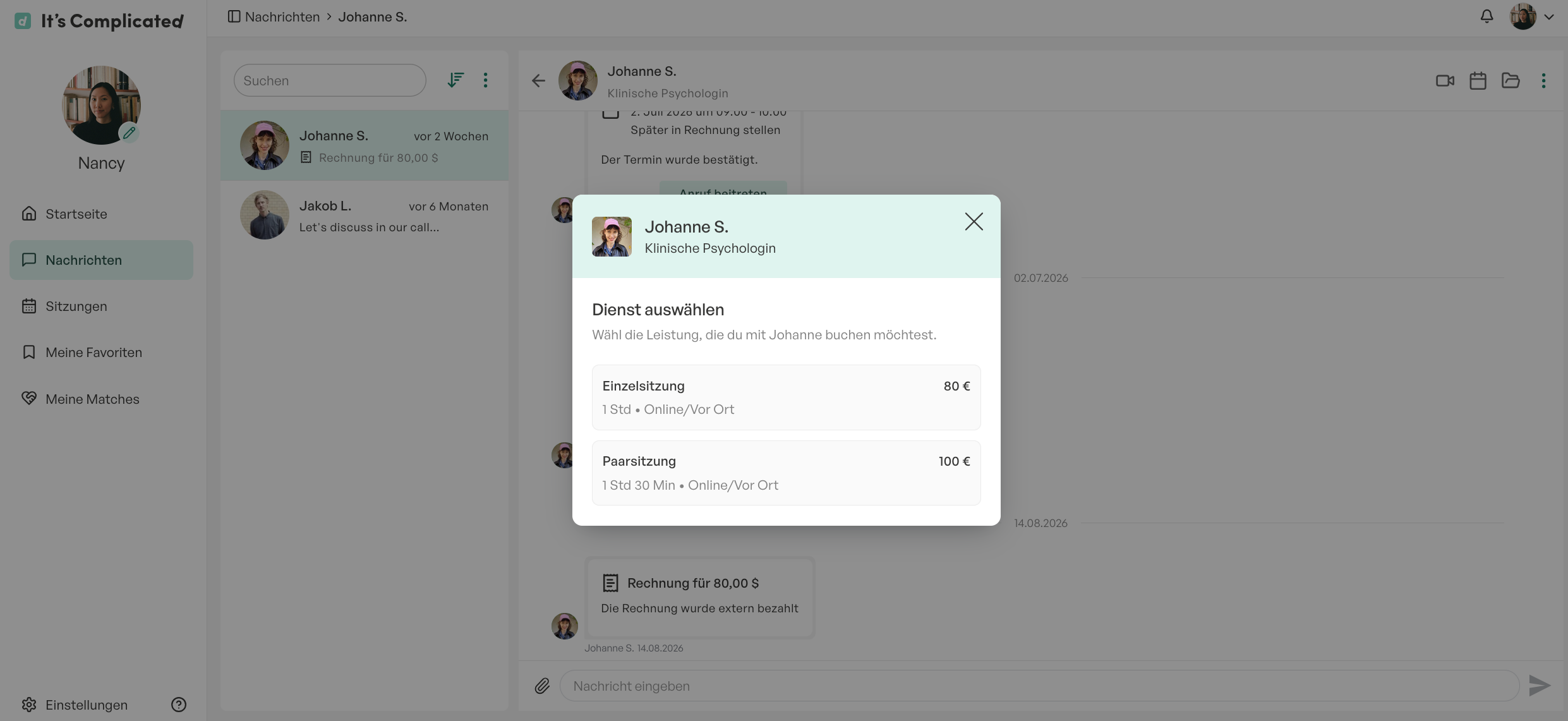Close the Dienst auswählen dialog

point(974,221)
